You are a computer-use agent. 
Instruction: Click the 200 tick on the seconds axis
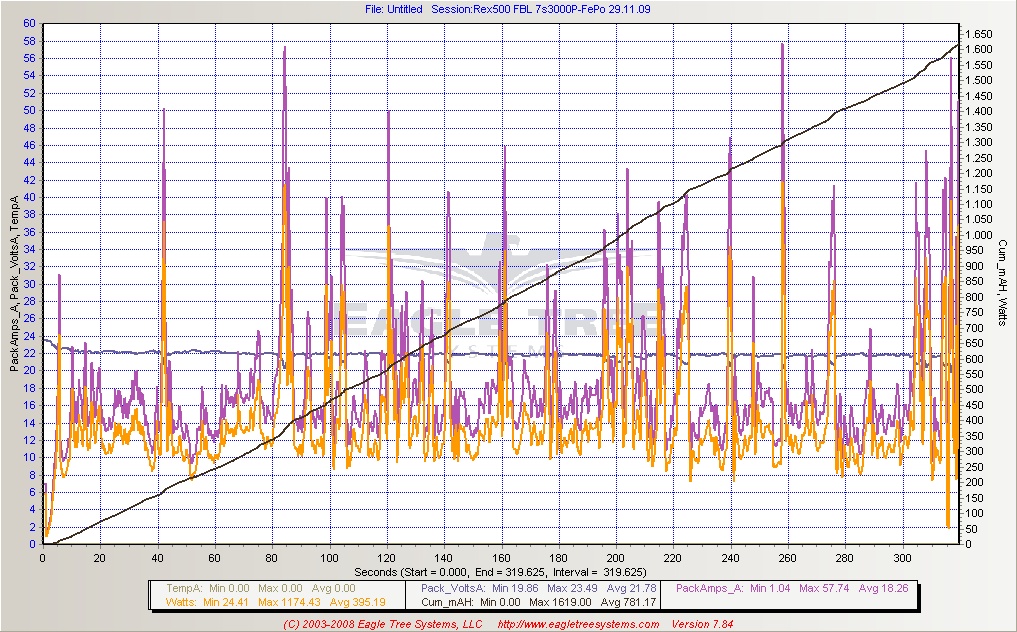point(615,558)
